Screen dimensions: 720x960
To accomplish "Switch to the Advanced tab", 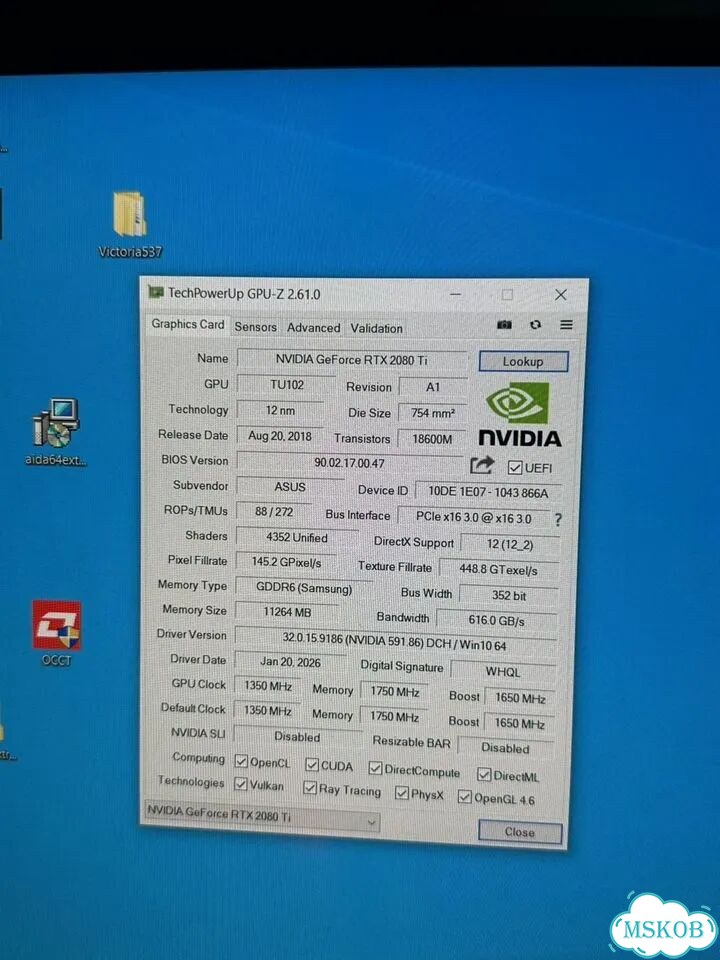I will point(313,328).
